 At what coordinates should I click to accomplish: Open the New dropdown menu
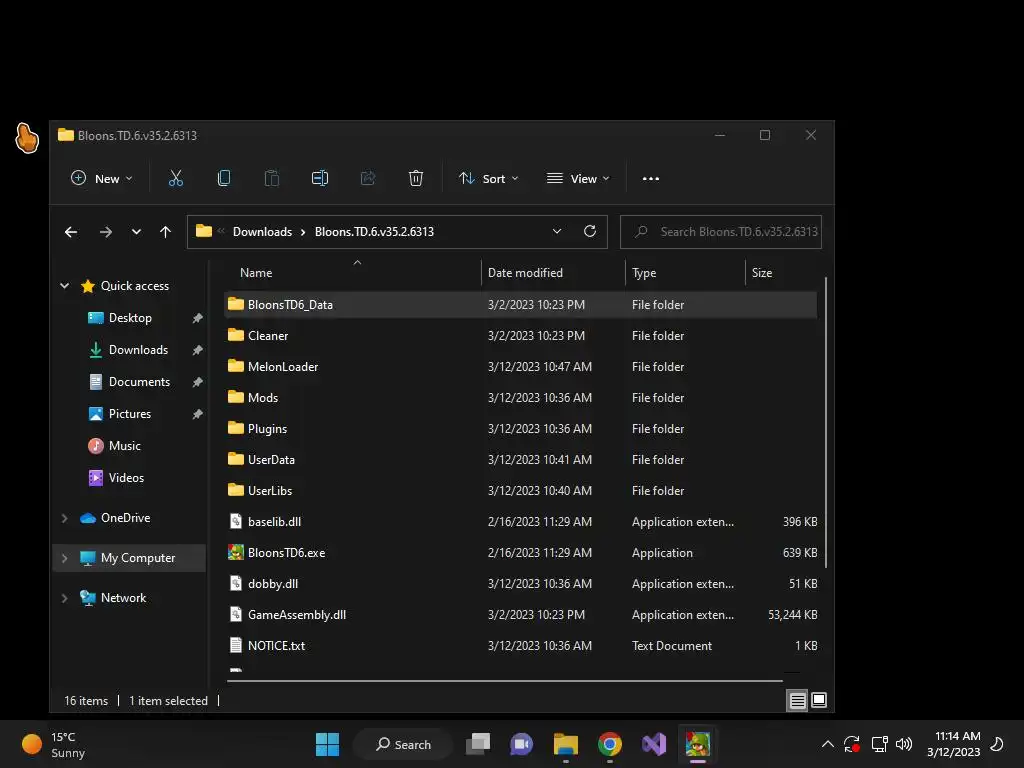click(x=102, y=178)
